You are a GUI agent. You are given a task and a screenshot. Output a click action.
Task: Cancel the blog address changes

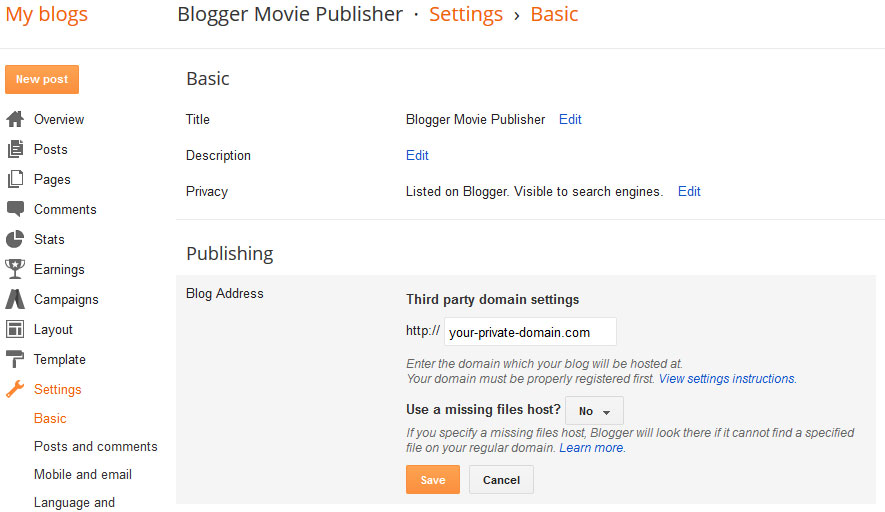click(501, 480)
